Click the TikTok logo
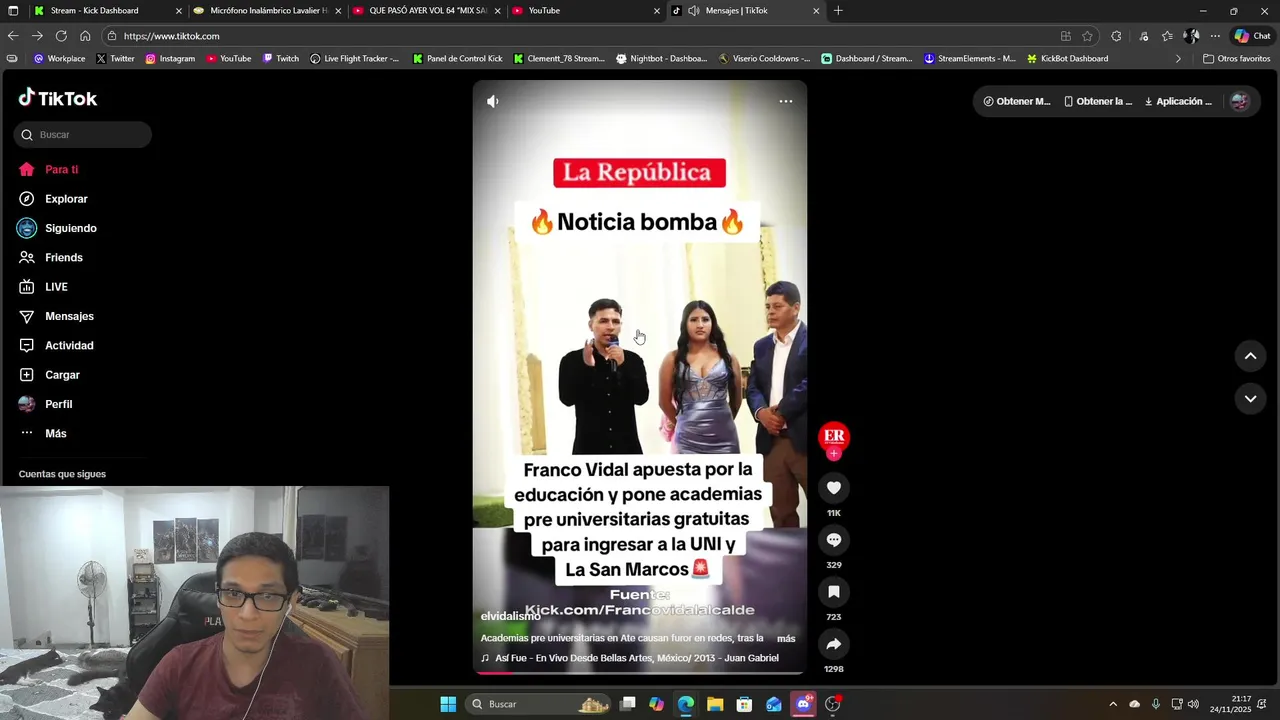1280x720 pixels. [x=58, y=98]
